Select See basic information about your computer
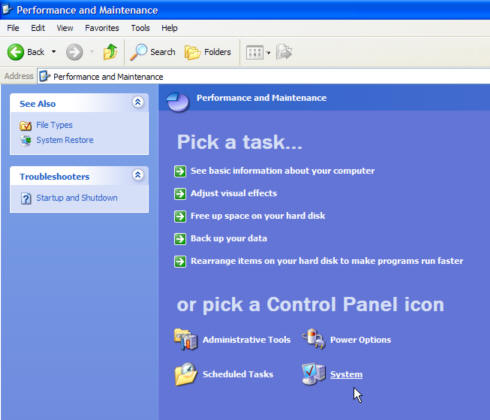490x420 pixels. click(x=283, y=171)
